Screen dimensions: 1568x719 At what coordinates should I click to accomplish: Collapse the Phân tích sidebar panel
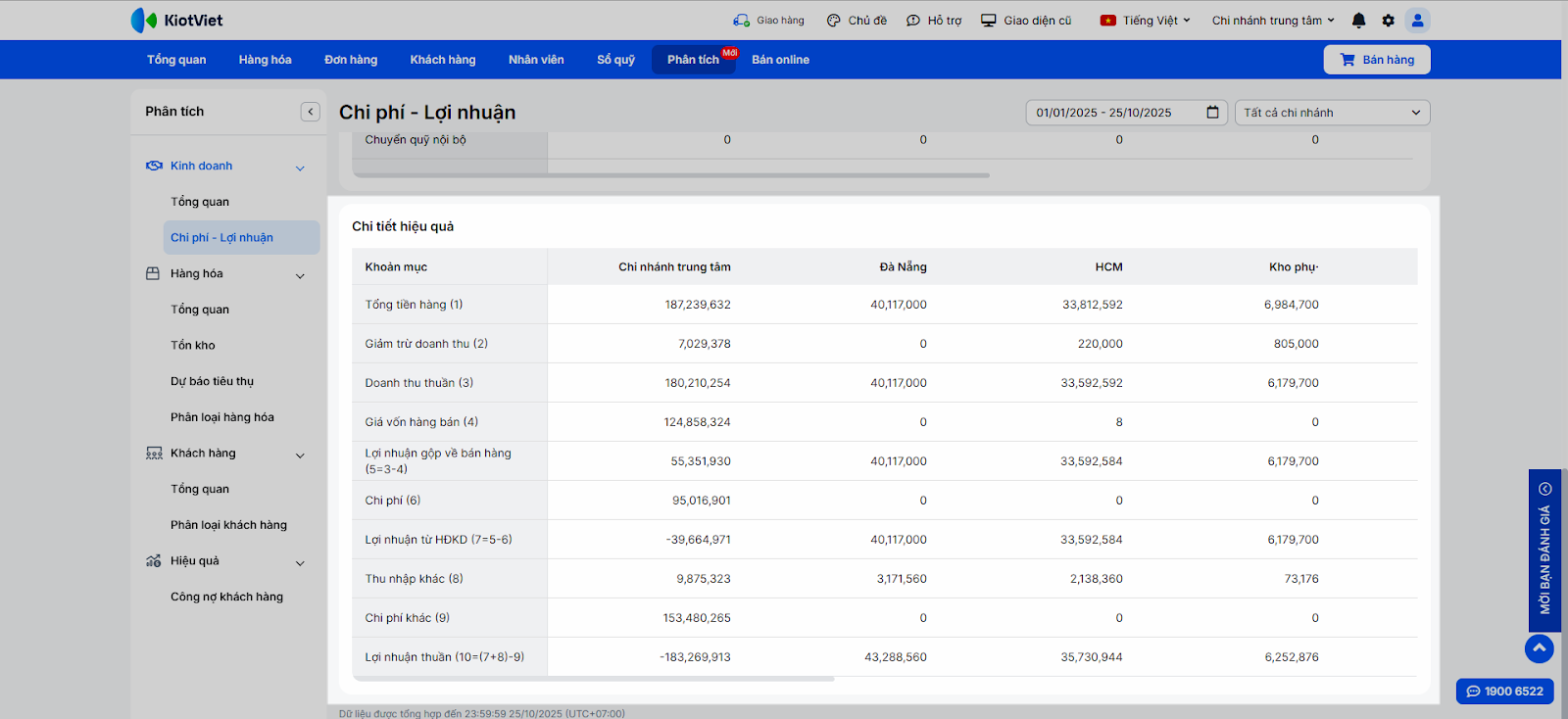pyautogui.click(x=310, y=112)
